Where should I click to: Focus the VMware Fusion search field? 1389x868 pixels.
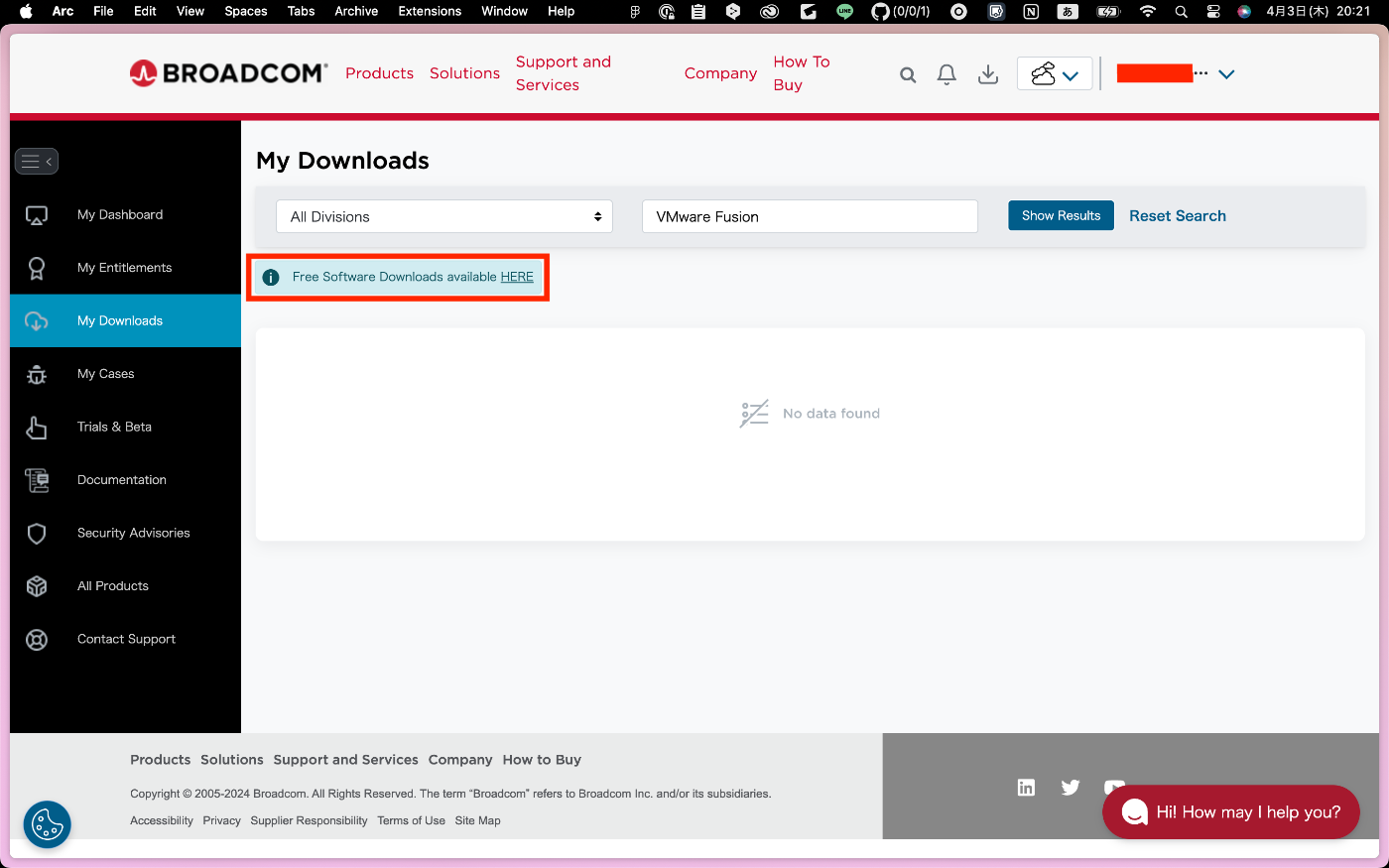(810, 216)
